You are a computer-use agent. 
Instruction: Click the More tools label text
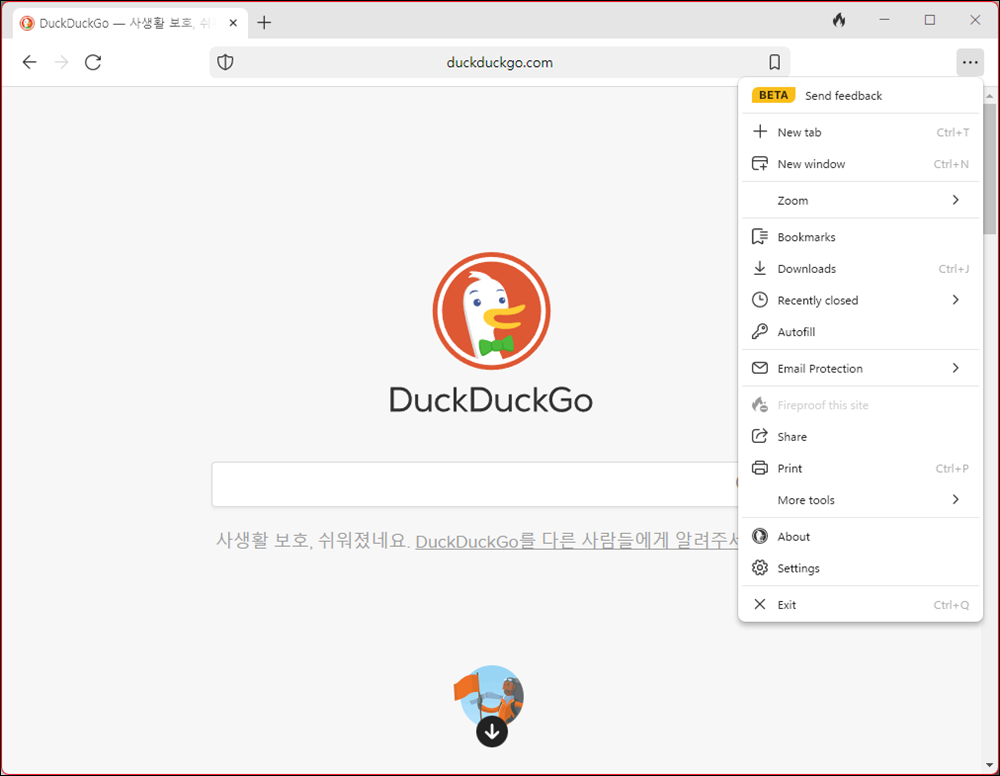[805, 500]
